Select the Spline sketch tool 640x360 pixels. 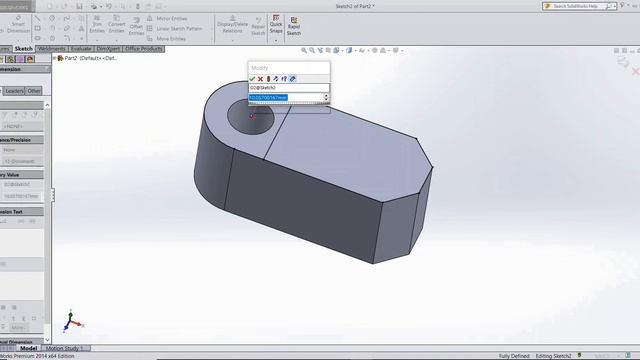(x=67, y=18)
